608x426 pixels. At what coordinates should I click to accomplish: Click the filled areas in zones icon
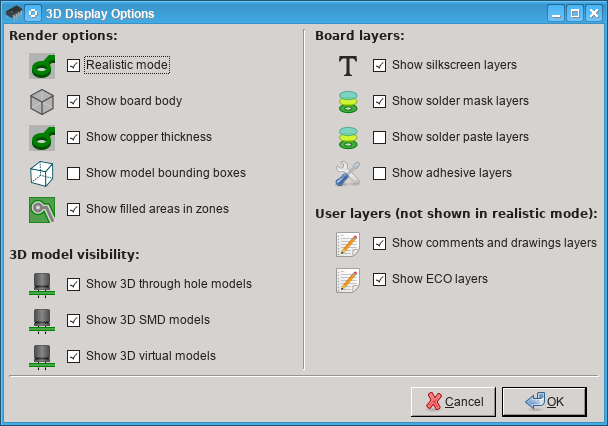[x=42, y=210]
